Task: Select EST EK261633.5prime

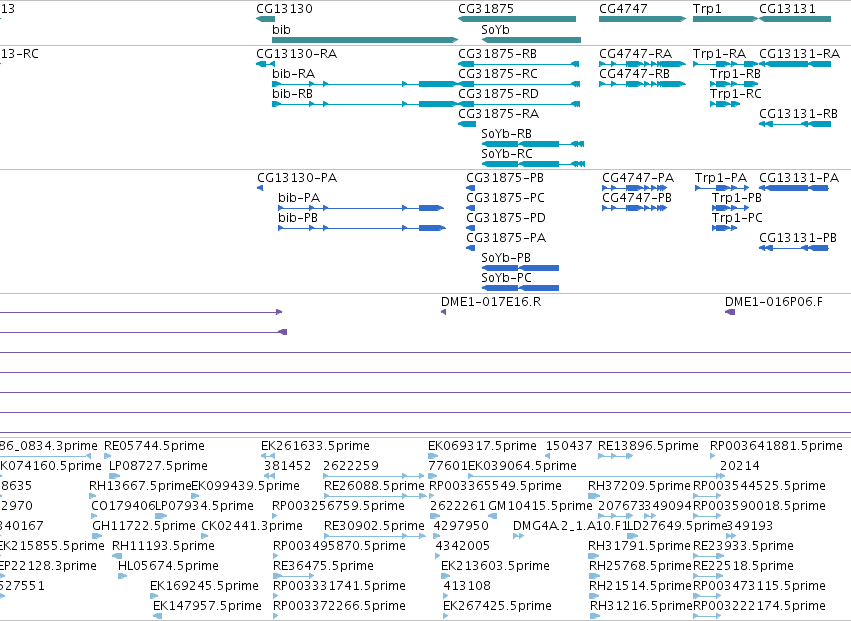Action: (x=268, y=456)
